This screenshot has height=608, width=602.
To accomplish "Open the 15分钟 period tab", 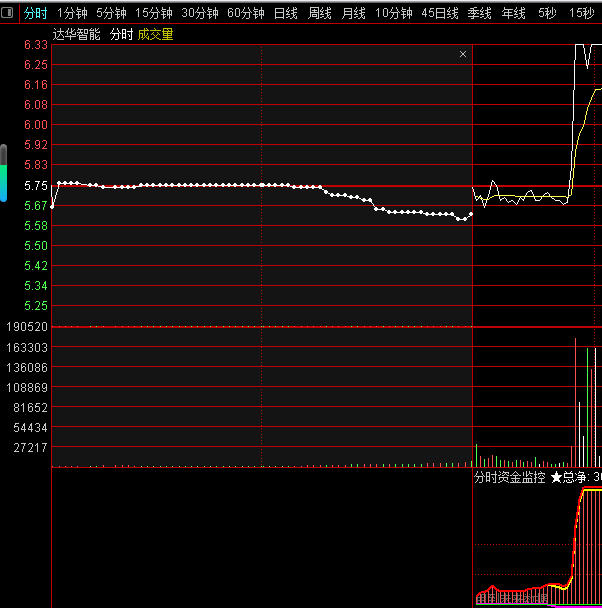I will coord(154,13).
